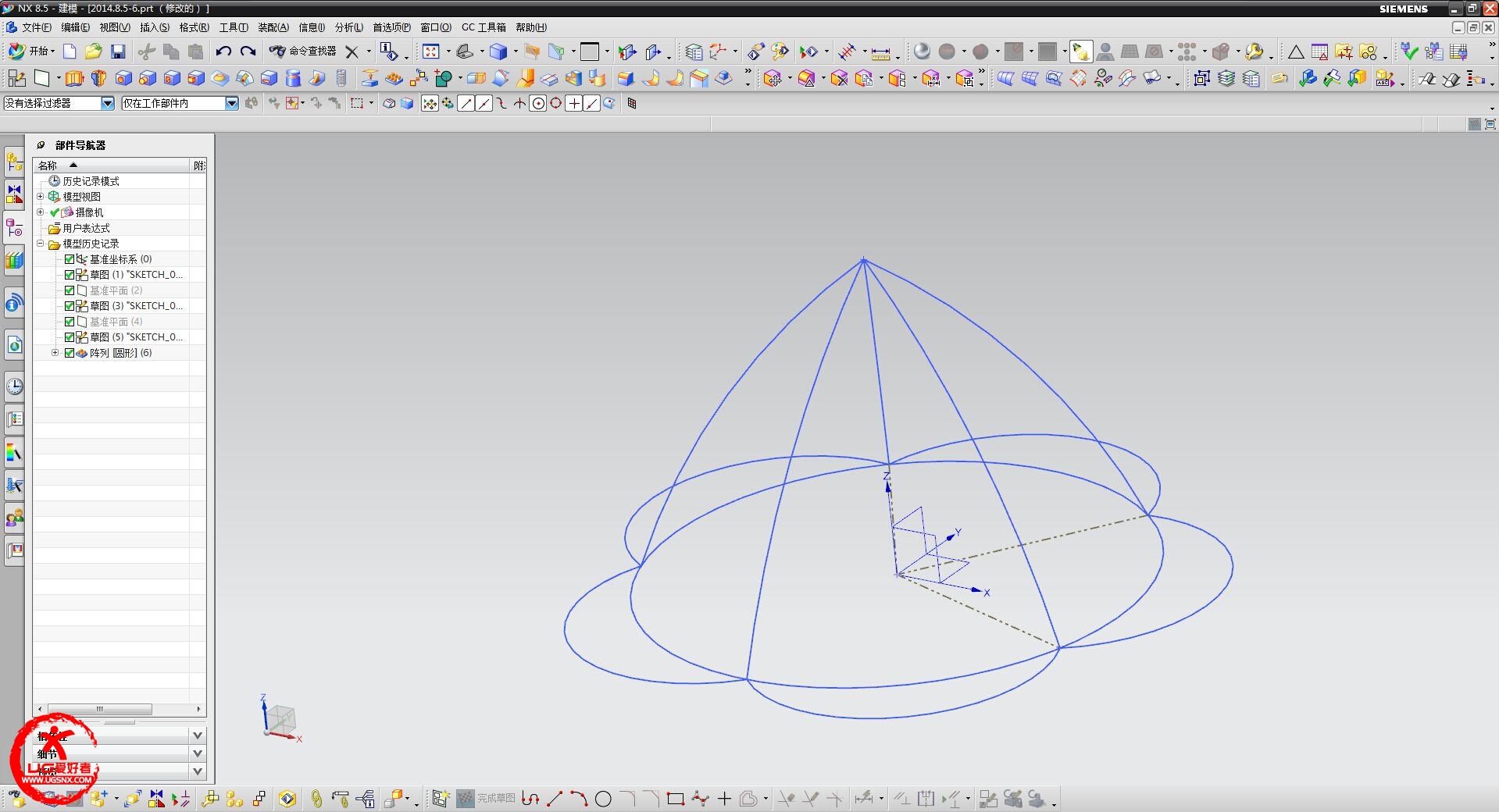Click the view triad orientation cube

(281, 718)
